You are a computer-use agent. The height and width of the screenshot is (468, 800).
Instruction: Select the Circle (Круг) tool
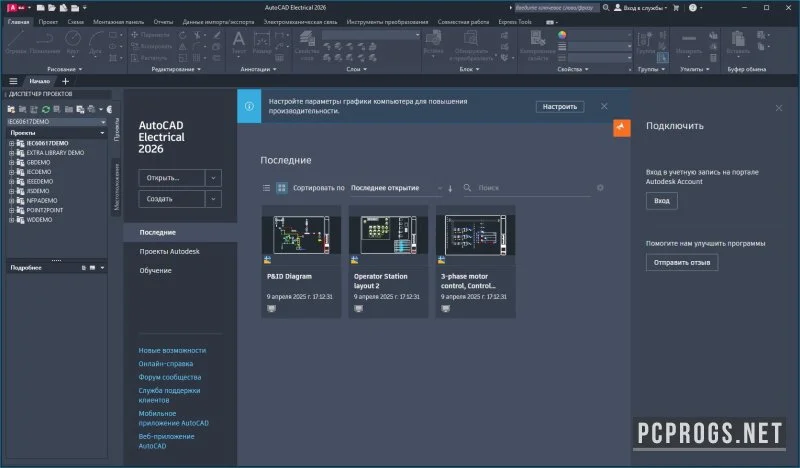(73, 42)
